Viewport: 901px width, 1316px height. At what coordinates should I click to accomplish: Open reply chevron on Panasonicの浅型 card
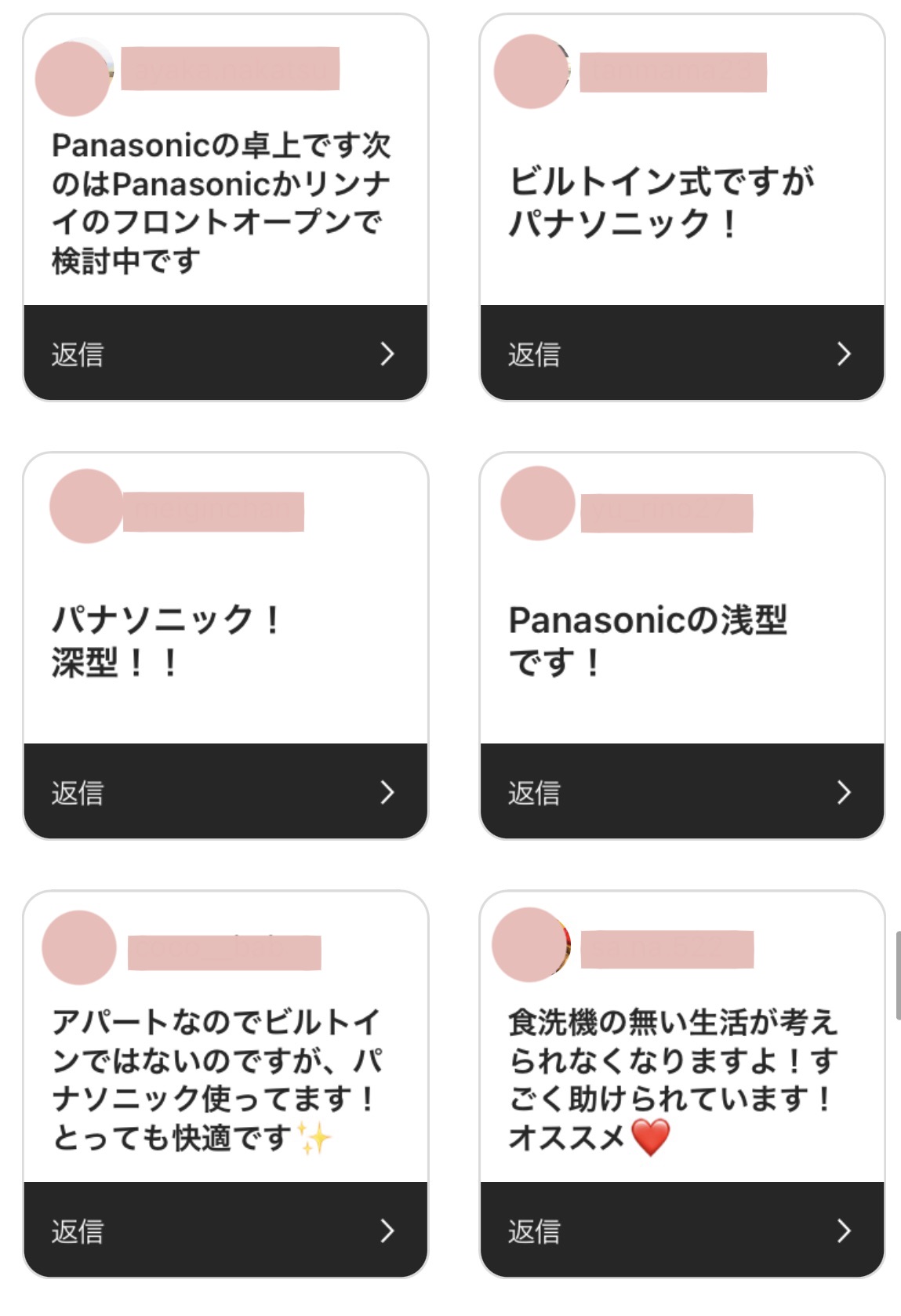tap(843, 792)
